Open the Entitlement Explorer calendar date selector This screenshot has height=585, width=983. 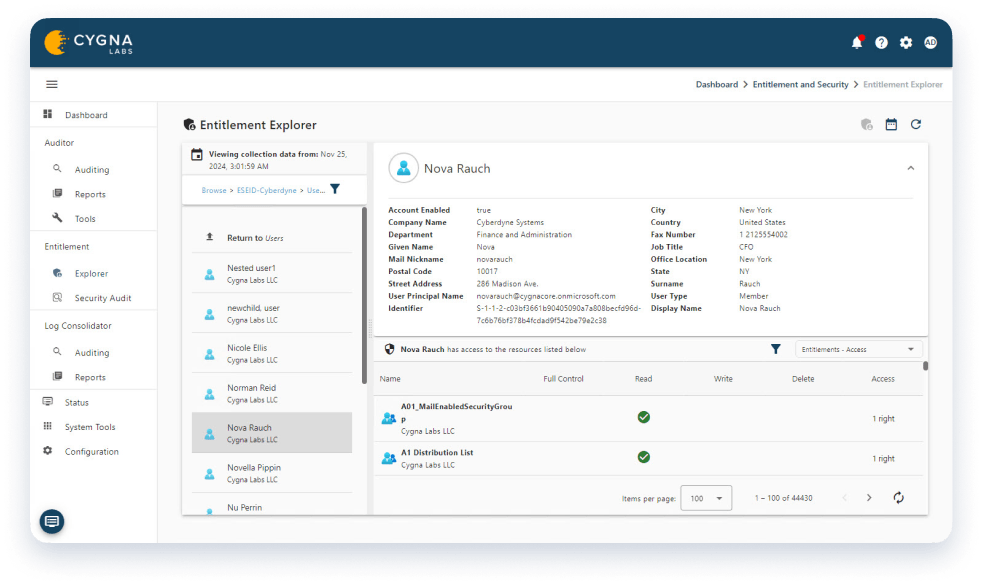click(891, 123)
